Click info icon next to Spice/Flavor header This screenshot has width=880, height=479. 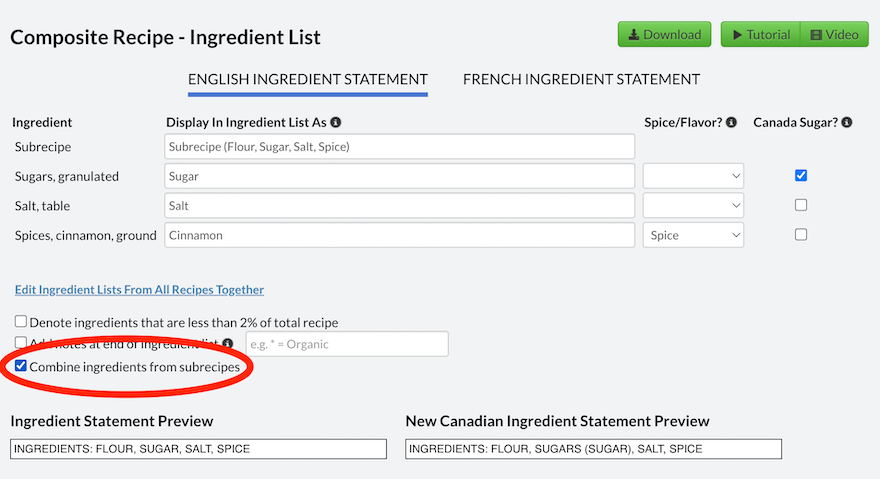731,123
